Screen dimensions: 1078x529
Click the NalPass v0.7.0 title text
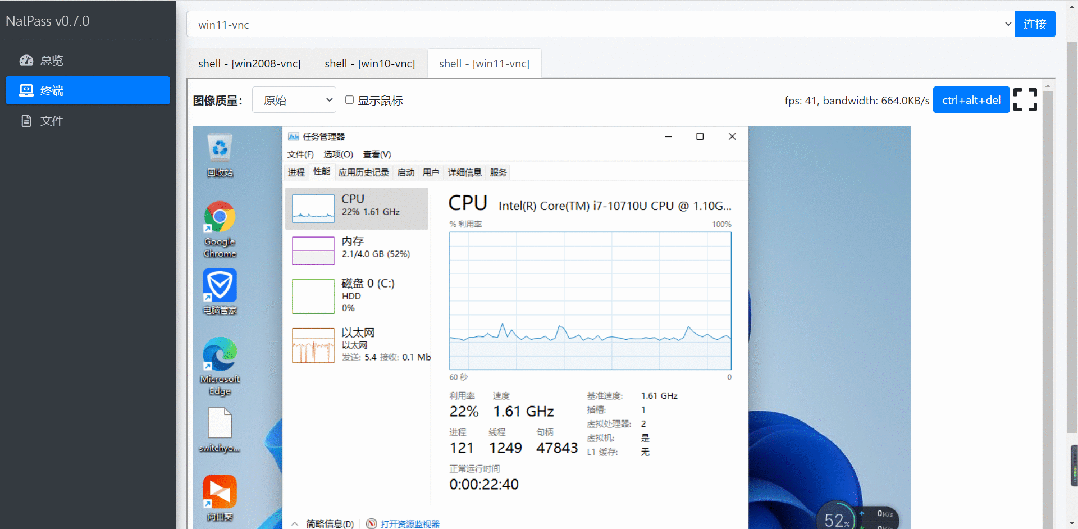tap(47, 21)
